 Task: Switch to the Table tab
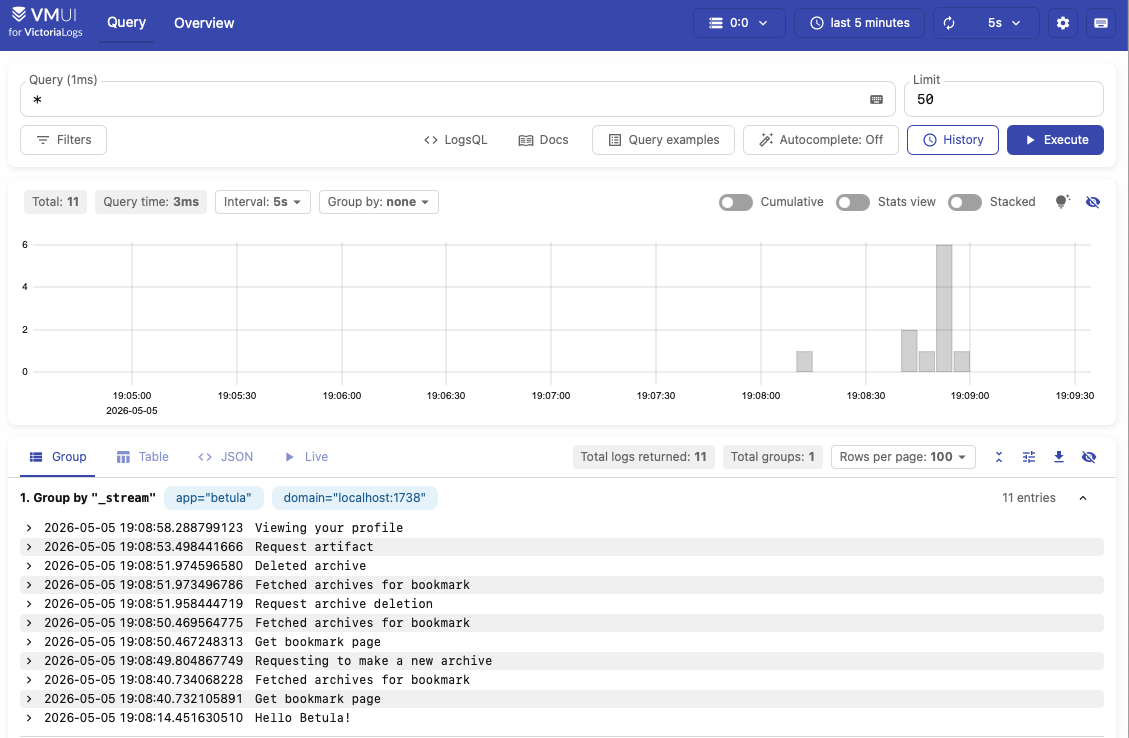point(143,457)
